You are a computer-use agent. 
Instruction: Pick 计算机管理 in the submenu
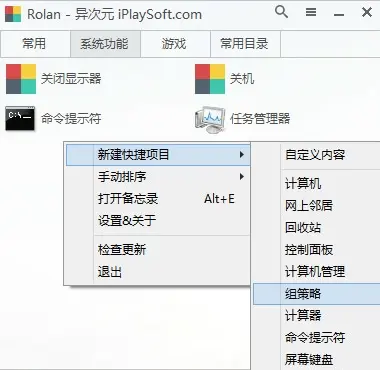(x=317, y=272)
